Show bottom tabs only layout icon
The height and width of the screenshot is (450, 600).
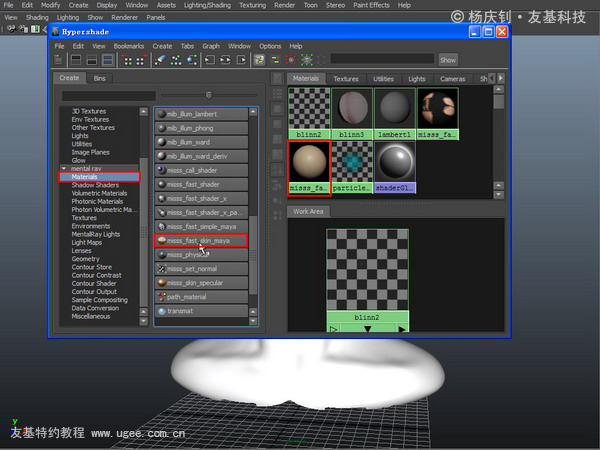pyautogui.click(x=92, y=60)
